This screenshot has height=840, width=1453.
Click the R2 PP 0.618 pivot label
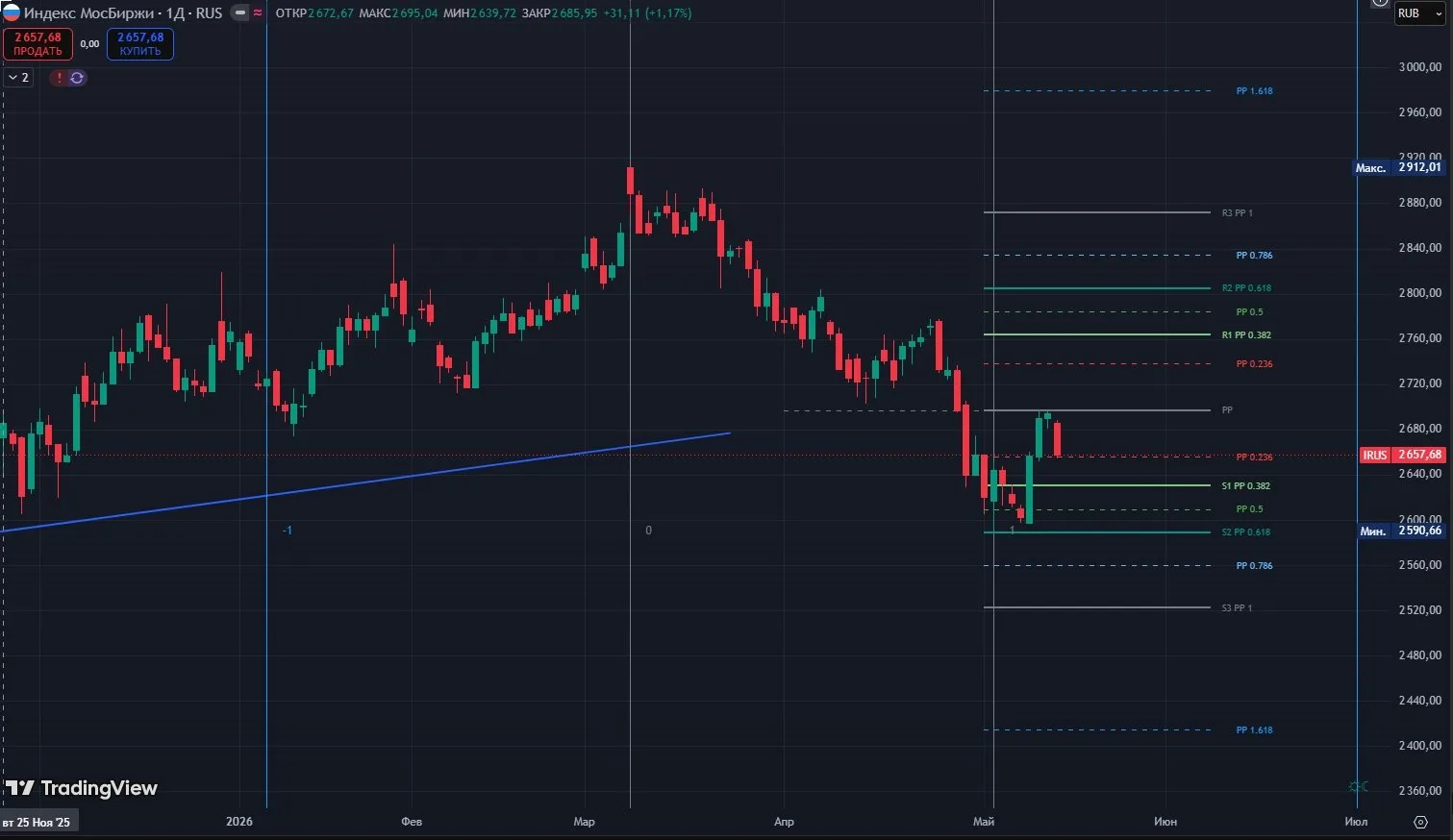click(x=1246, y=287)
